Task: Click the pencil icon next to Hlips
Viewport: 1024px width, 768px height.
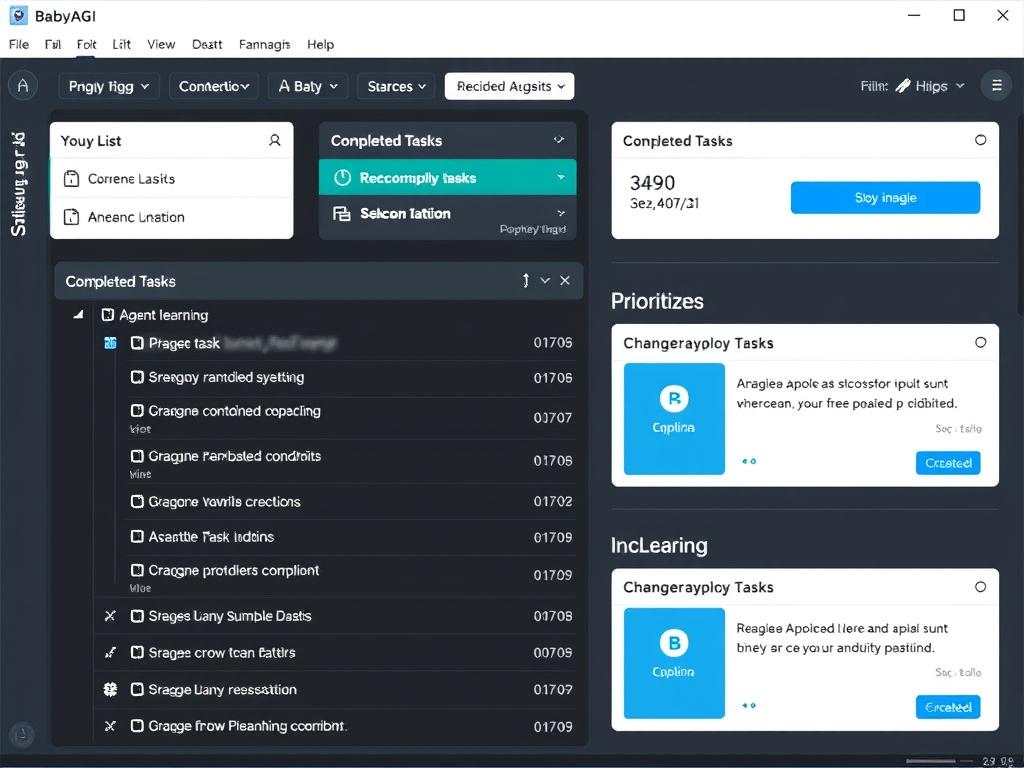Action: [x=903, y=86]
